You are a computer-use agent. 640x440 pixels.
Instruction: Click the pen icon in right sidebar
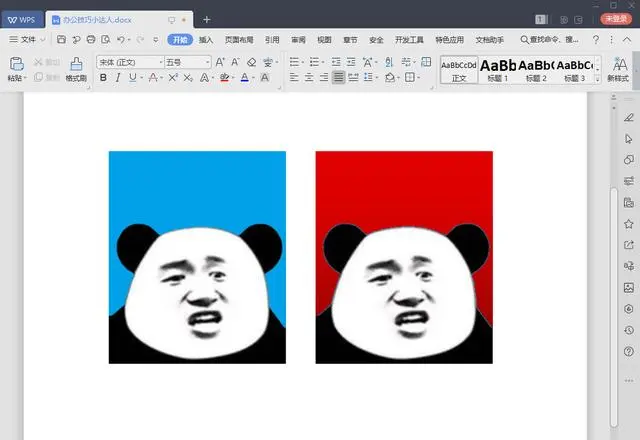[629, 118]
